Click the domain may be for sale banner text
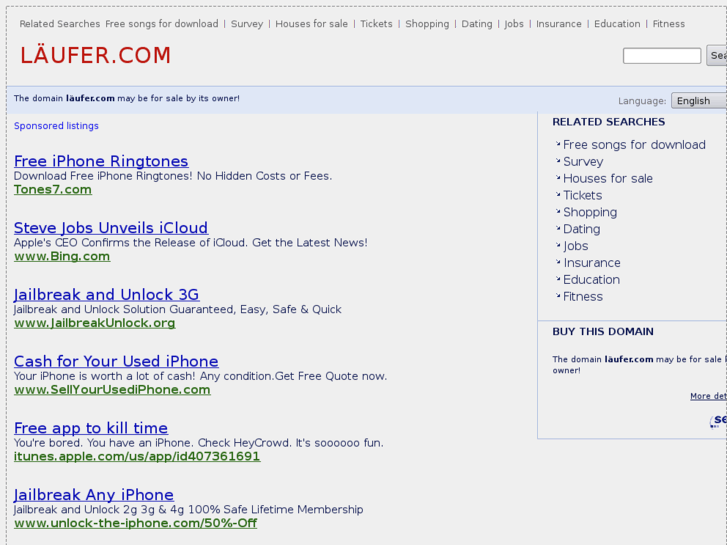 (x=127, y=98)
